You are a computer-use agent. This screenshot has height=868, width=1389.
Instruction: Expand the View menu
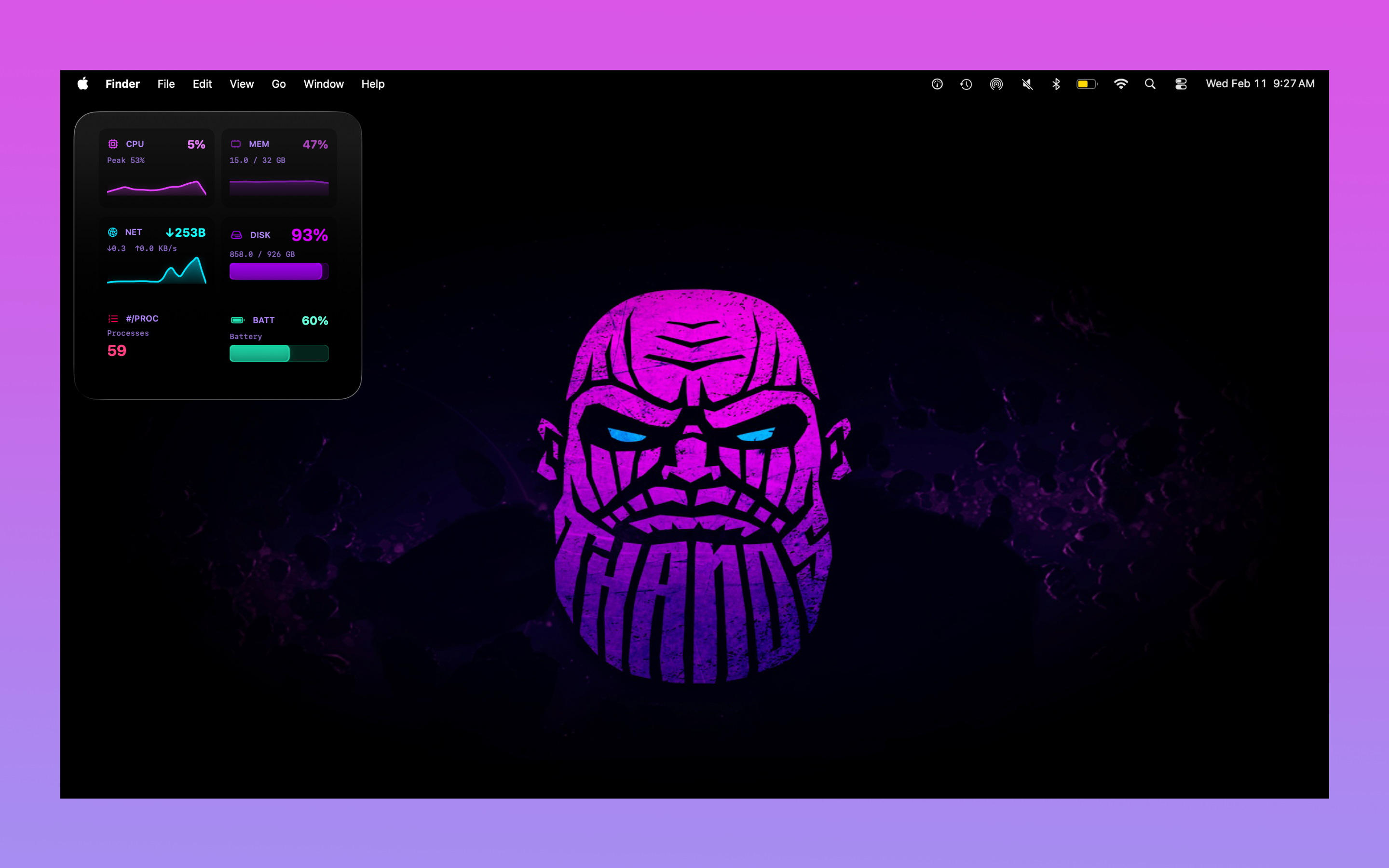(242, 84)
